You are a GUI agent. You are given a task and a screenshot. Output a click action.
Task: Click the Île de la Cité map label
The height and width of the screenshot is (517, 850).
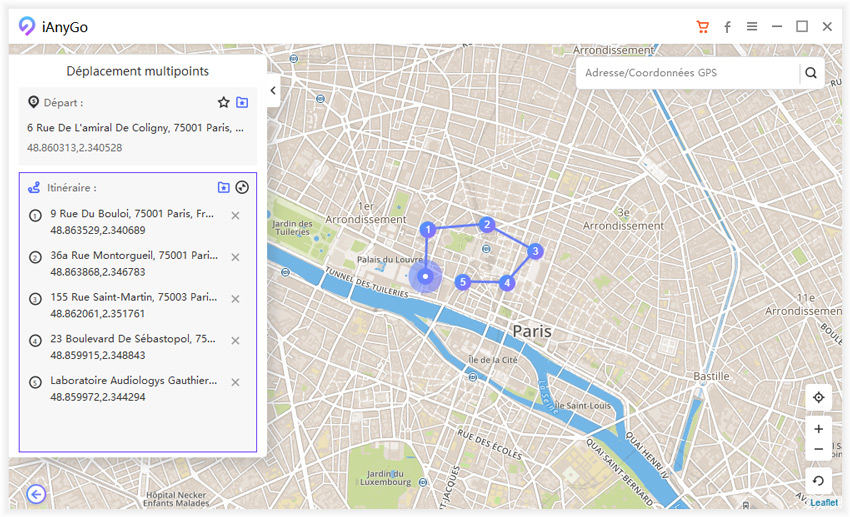click(493, 360)
